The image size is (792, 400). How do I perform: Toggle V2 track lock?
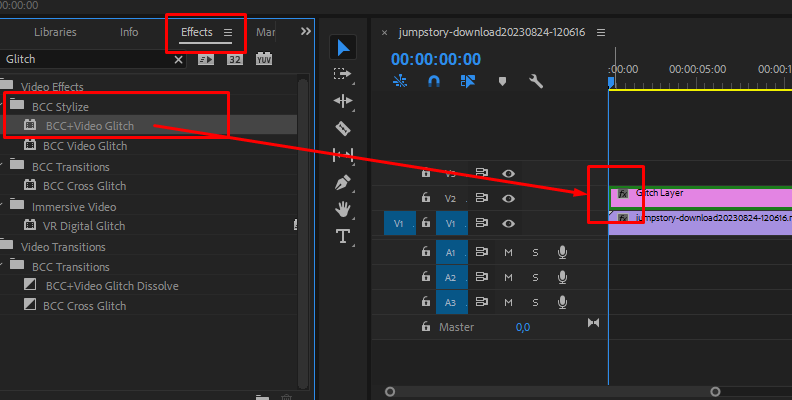point(426,198)
